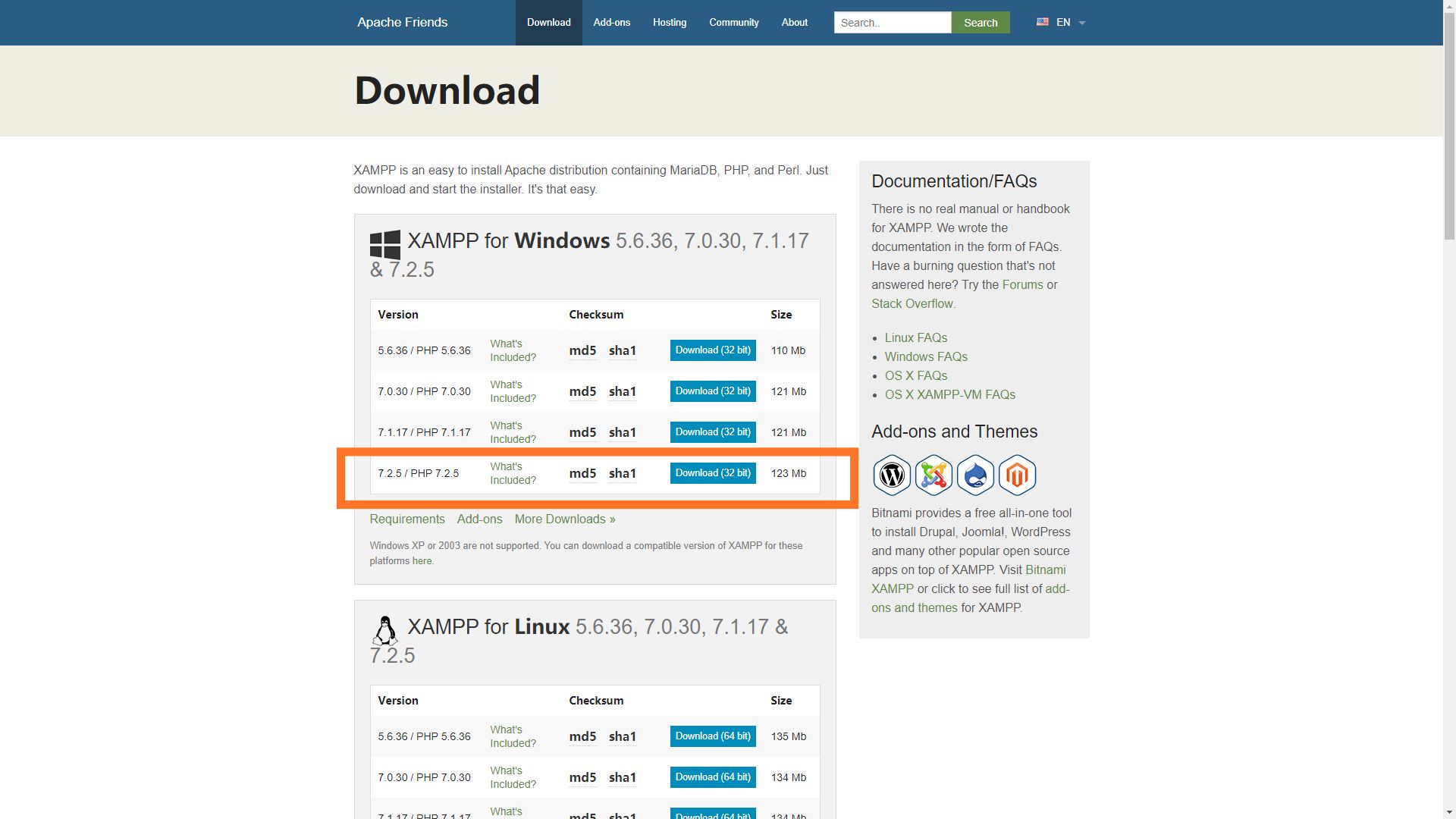Select the '135 Mb' Linux size cell

tap(788, 736)
